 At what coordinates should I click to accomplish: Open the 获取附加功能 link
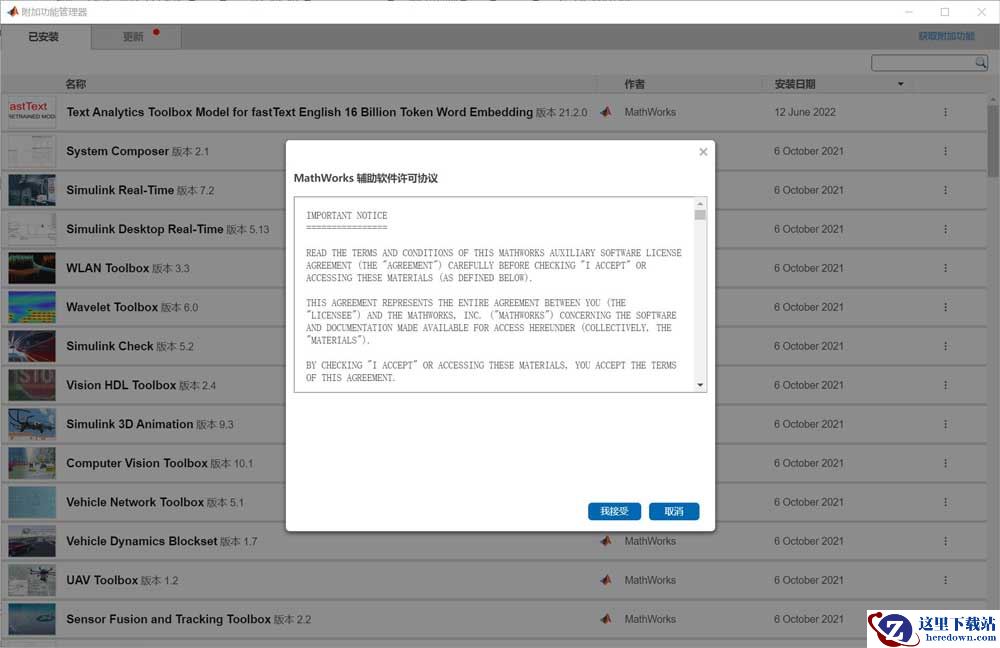point(946,36)
